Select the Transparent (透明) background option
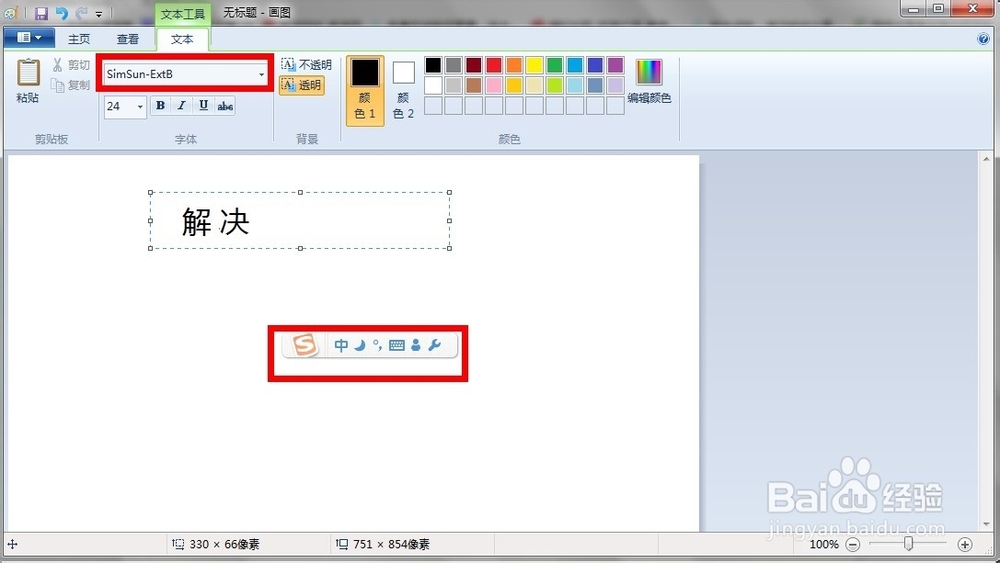Screen dimensions: 1000x563 coord(302,85)
